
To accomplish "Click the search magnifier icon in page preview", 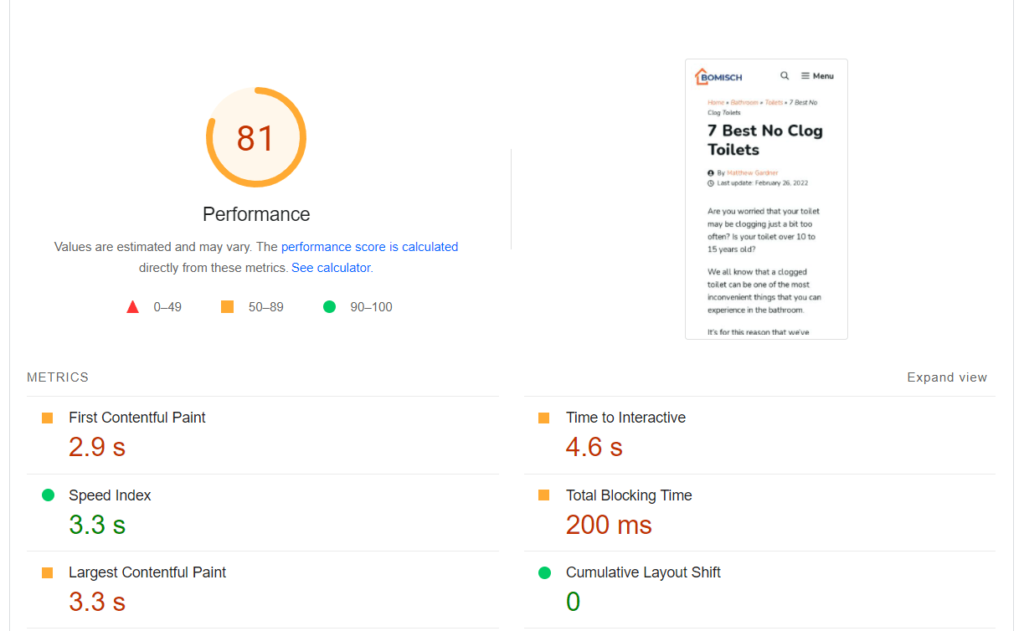I will (785, 76).
